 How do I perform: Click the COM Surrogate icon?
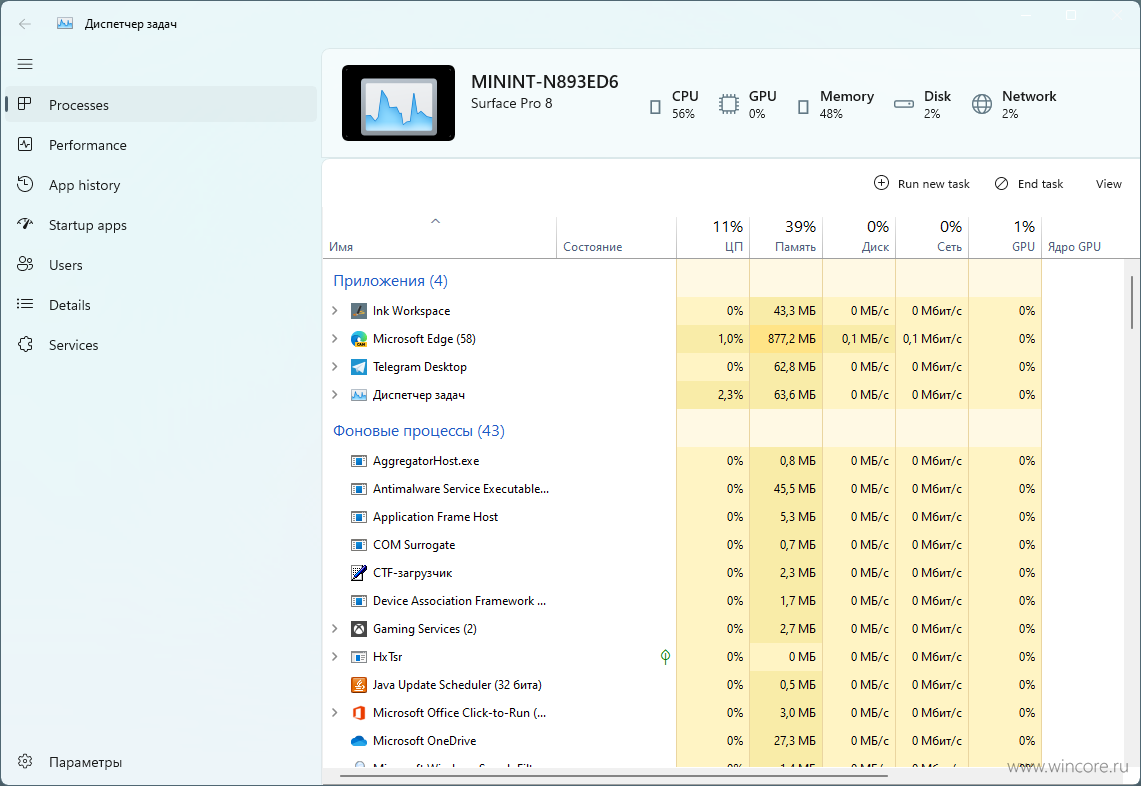click(359, 545)
